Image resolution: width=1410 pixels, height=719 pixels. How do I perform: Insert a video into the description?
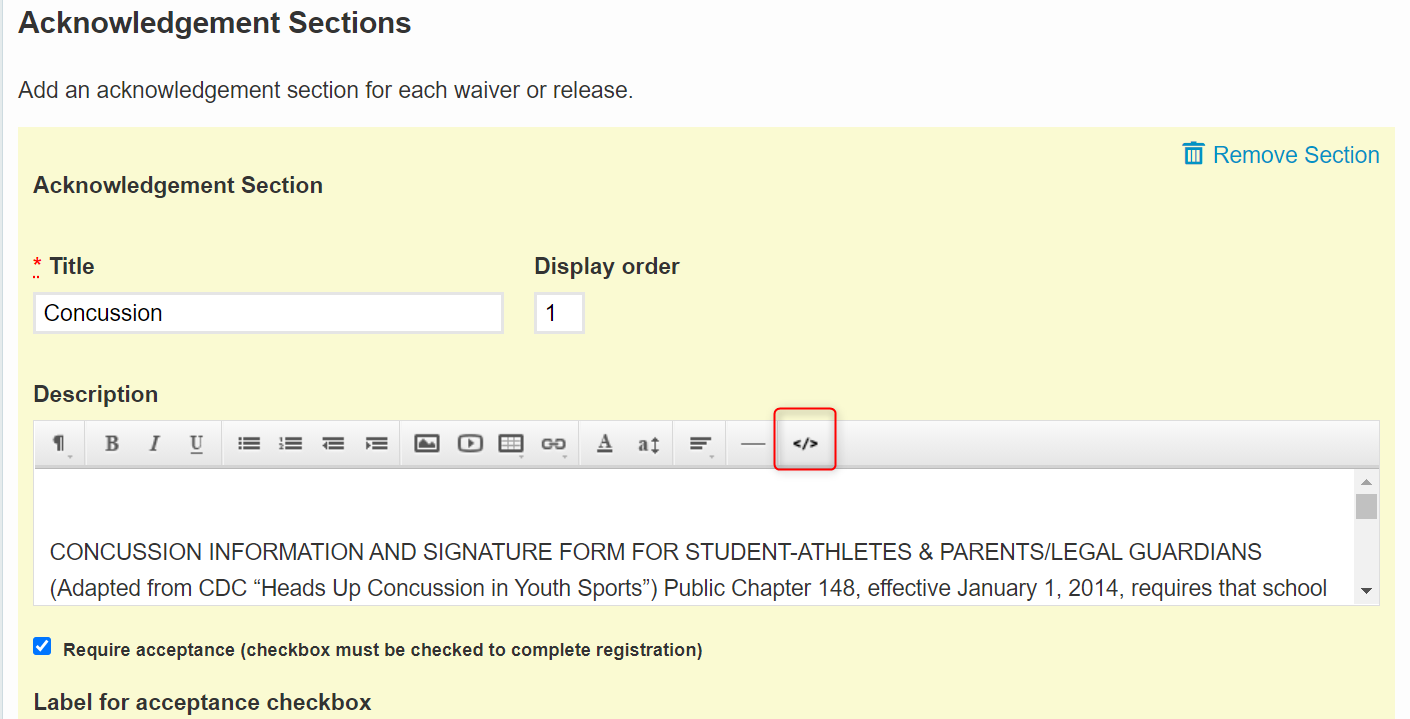(470, 444)
